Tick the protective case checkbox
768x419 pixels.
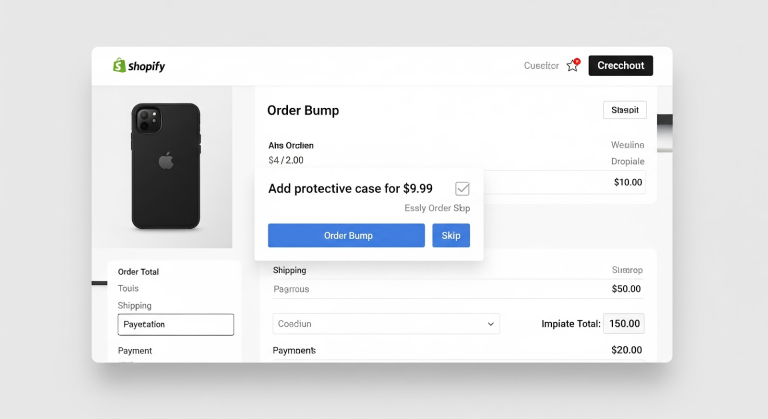pyautogui.click(x=462, y=189)
